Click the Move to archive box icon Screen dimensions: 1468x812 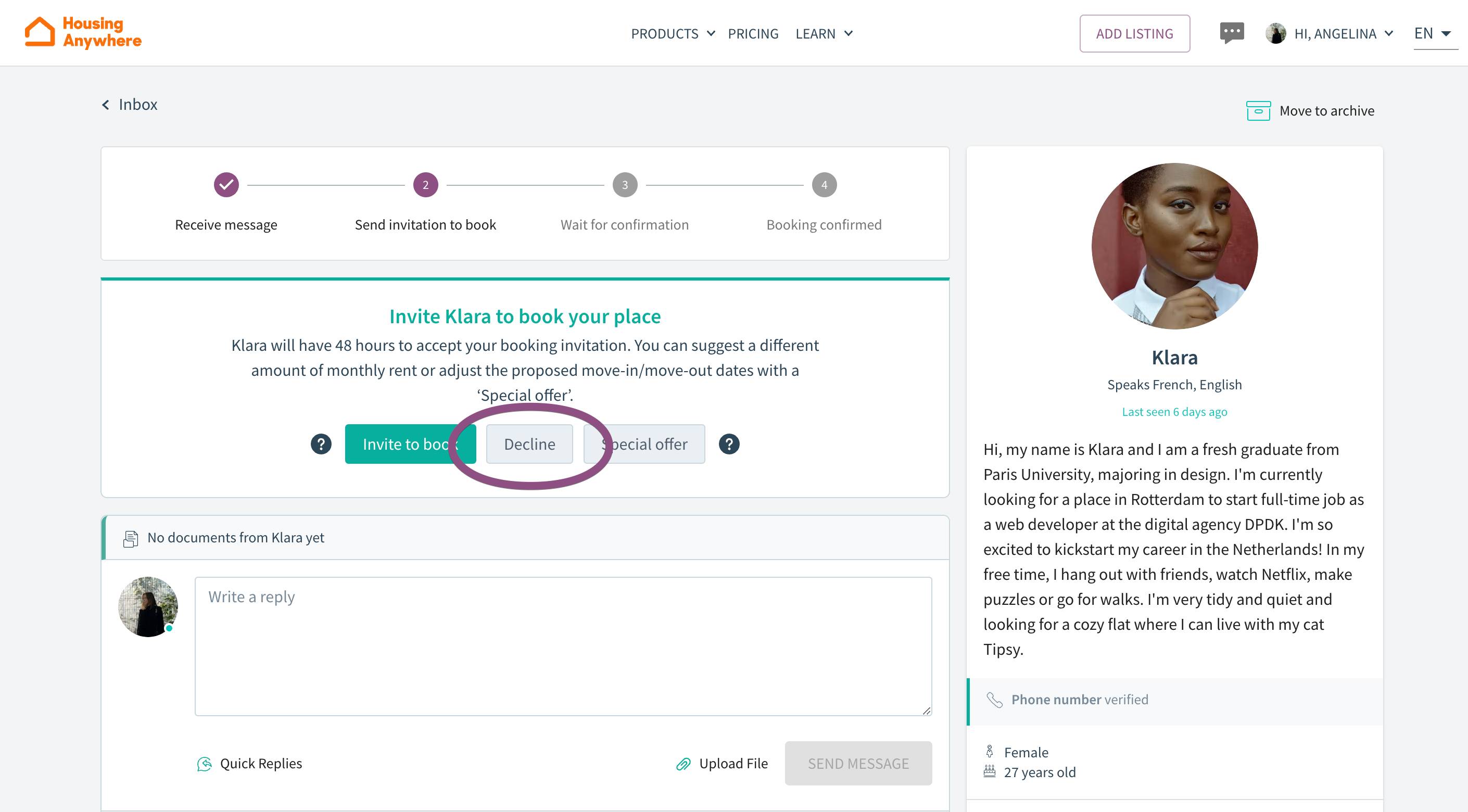[x=1258, y=111]
